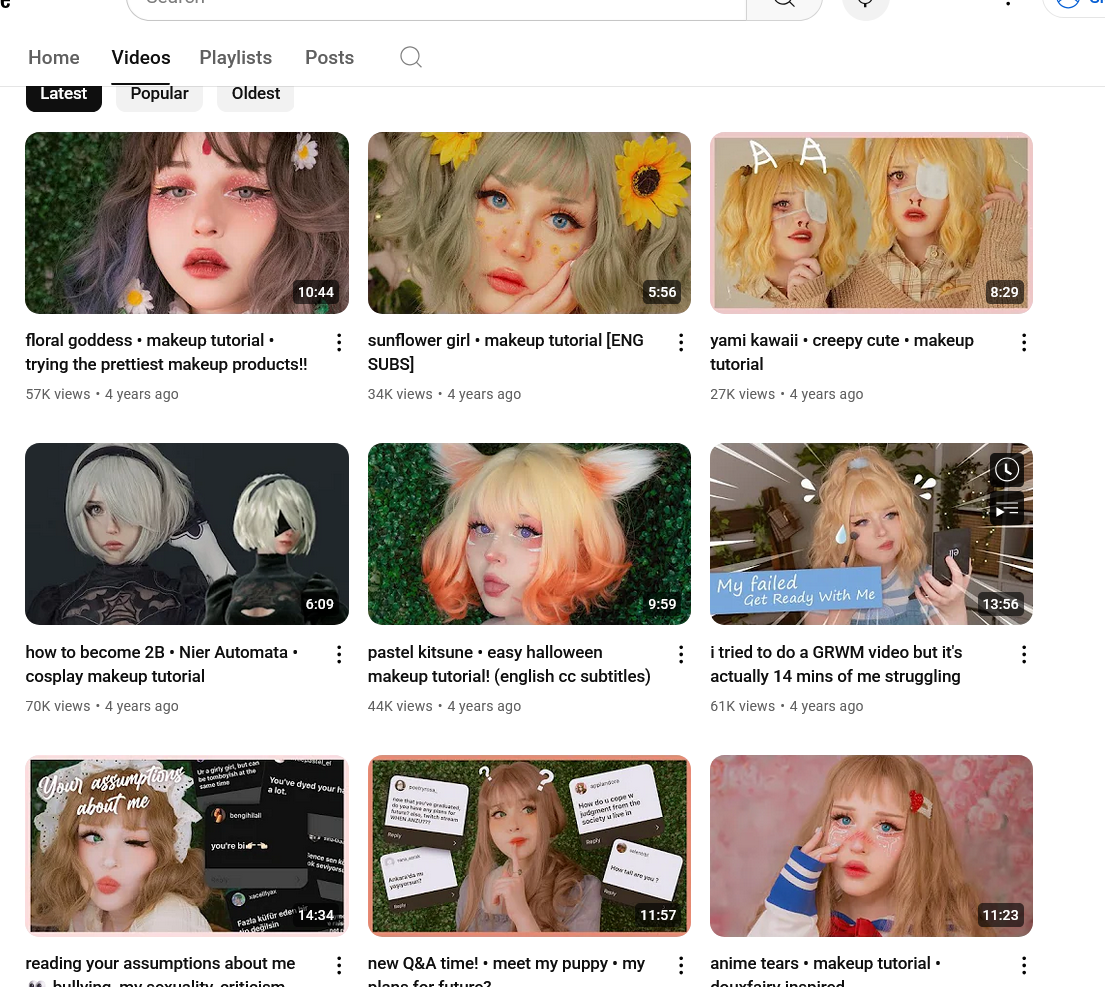Switch to the Home tab
This screenshot has width=1105, height=987.
point(54,58)
